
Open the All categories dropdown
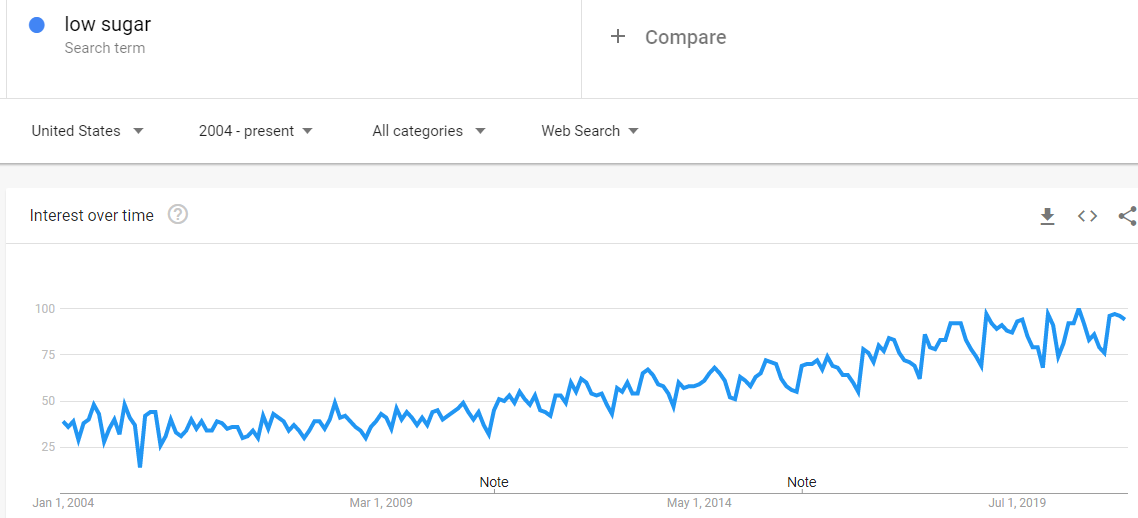point(429,131)
